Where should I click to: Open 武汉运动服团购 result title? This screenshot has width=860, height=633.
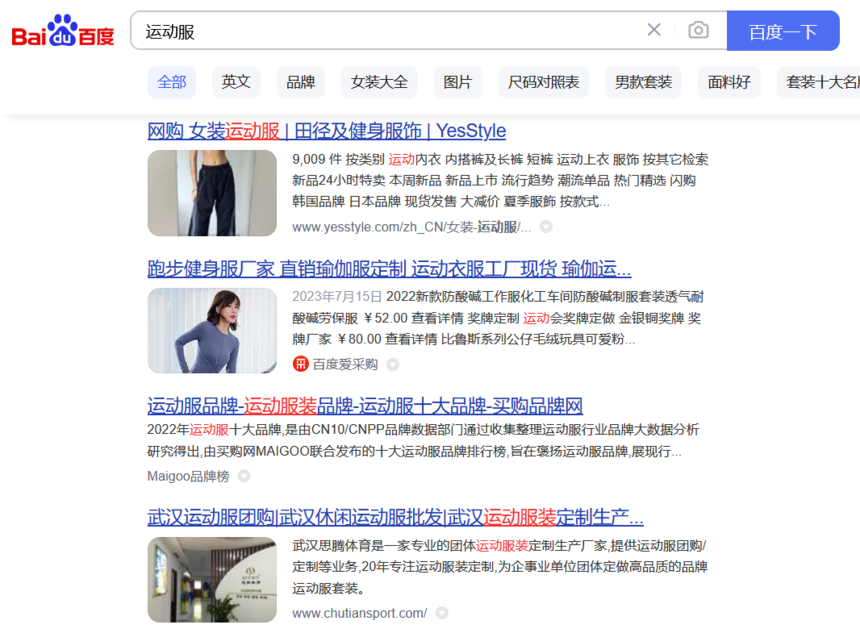coord(395,517)
